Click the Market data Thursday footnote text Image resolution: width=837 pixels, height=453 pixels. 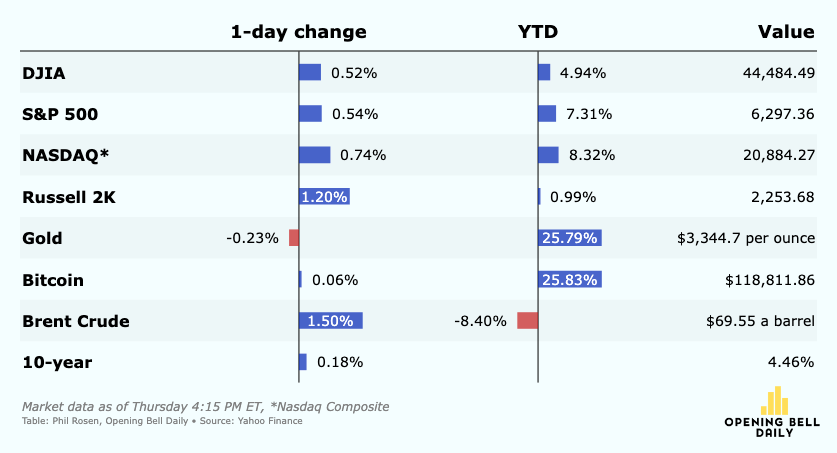click(x=206, y=407)
